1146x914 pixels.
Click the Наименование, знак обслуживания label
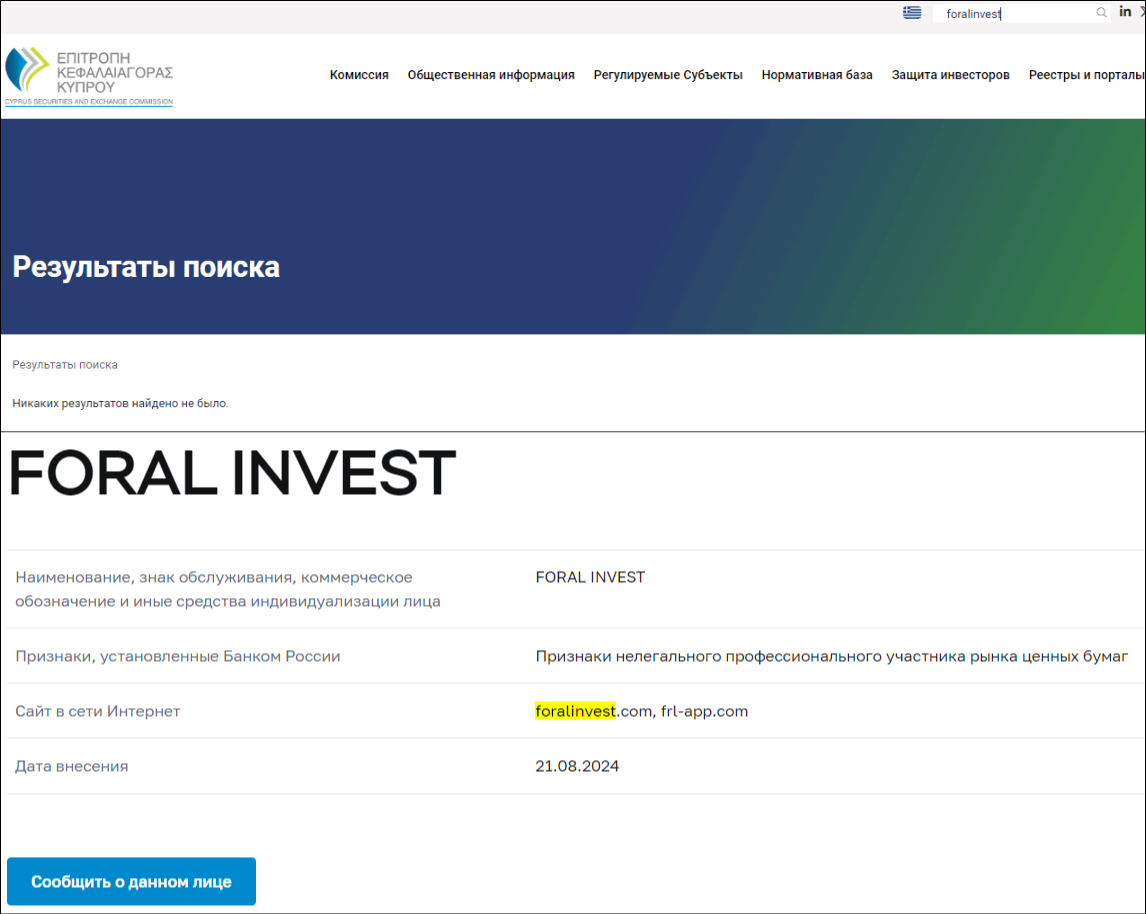[228, 589]
